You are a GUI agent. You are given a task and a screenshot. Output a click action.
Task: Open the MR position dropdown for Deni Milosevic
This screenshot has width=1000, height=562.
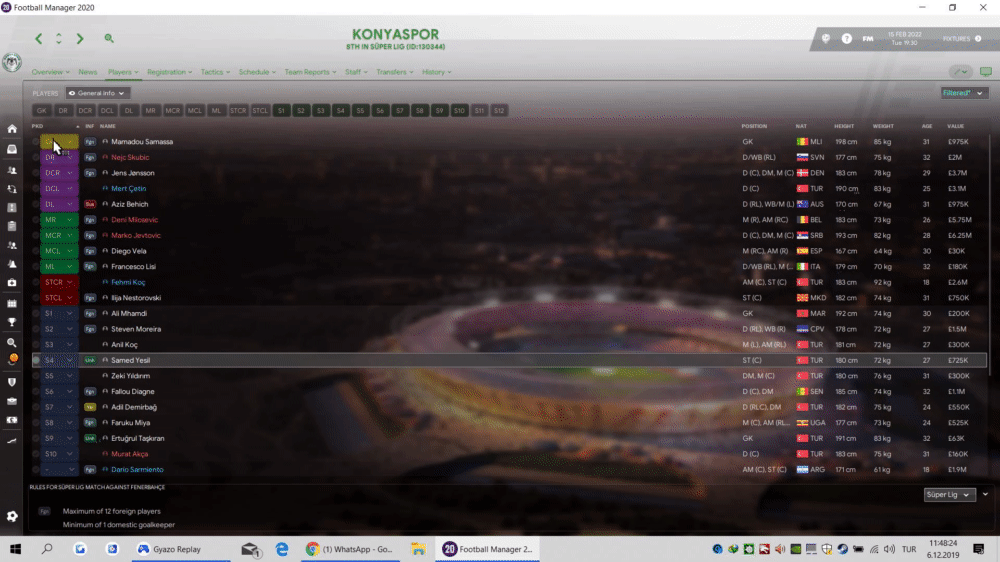pyautogui.click(x=59, y=219)
